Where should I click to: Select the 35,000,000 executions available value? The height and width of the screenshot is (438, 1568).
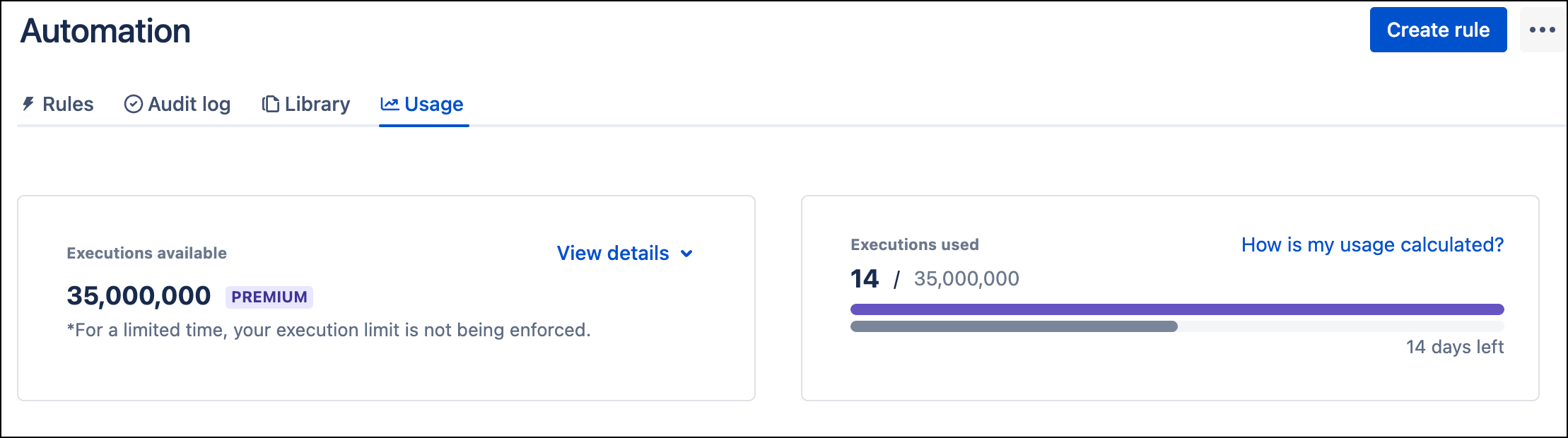click(x=139, y=296)
